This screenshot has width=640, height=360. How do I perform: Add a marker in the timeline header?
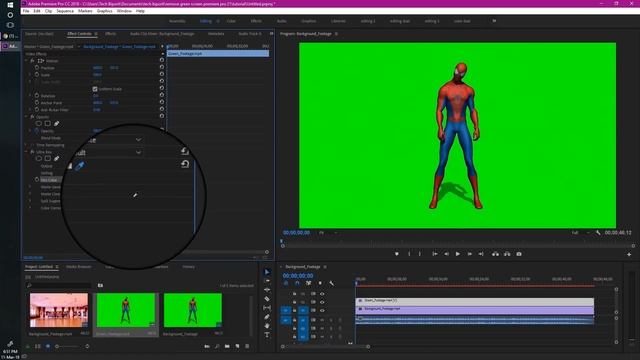[320, 283]
